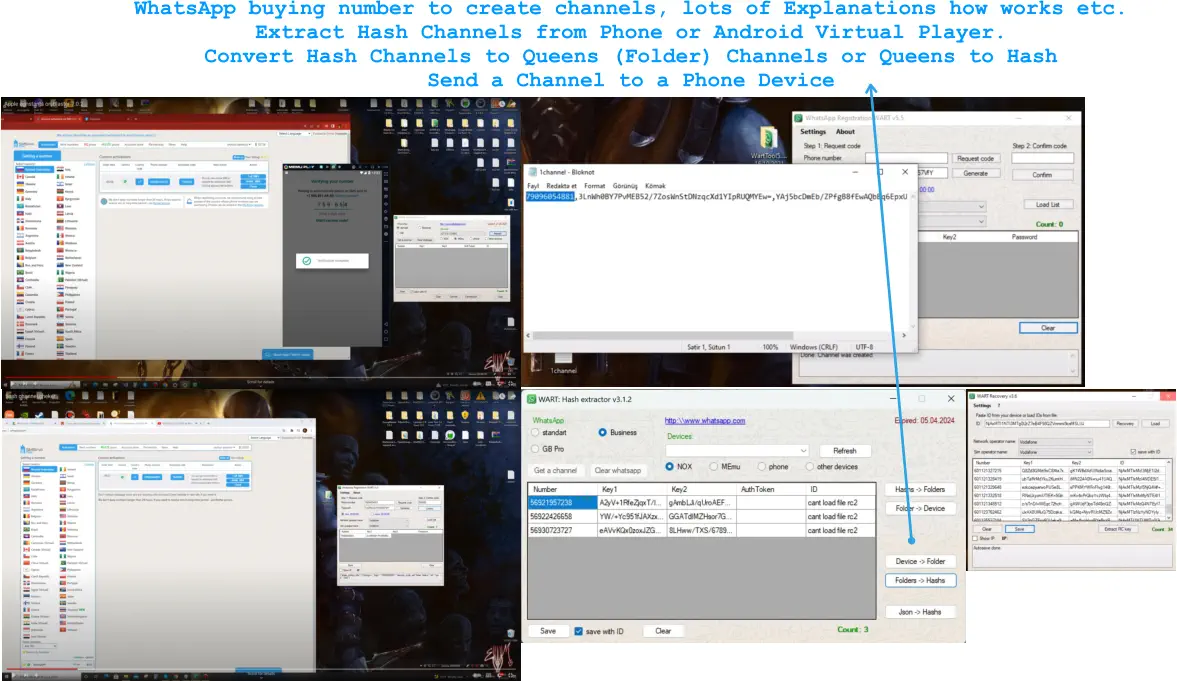
Task: Click the WART Recovery icon in its title bar
Action: pyautogui.click(x=973, y=396)
